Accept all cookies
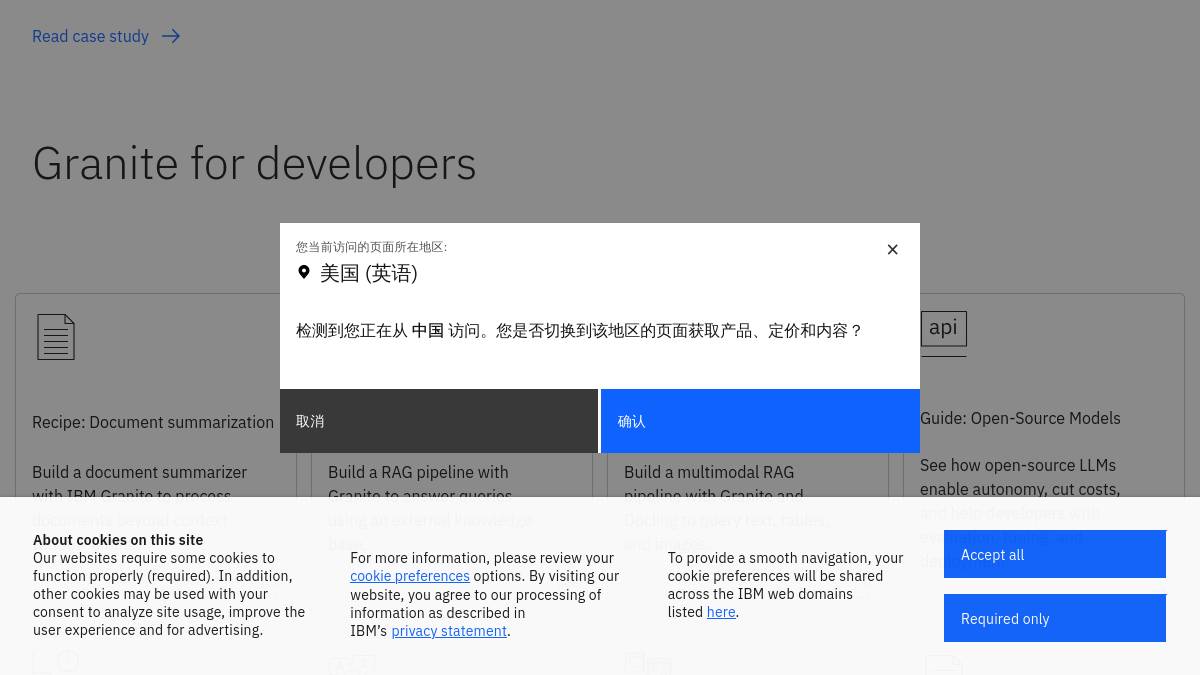This screenshot has width=1200, height=675. pos(1055,554)
